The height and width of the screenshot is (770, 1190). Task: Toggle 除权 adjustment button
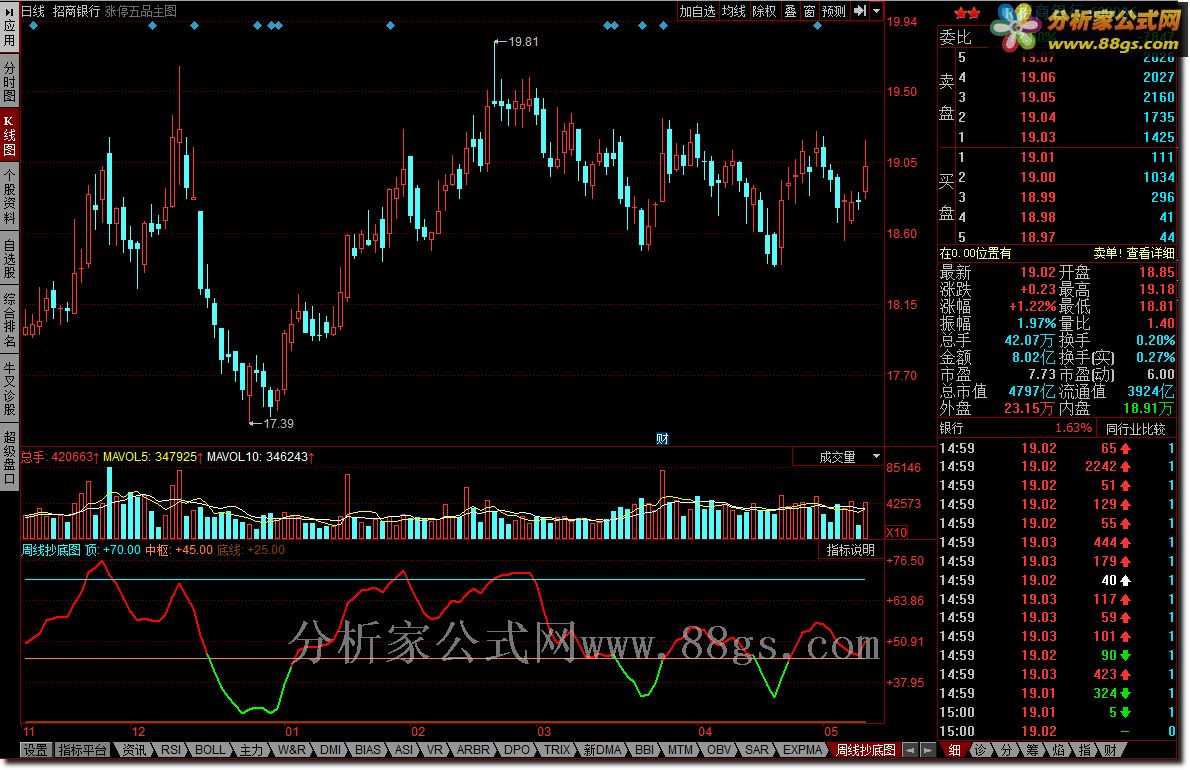[x=764, y=11]
